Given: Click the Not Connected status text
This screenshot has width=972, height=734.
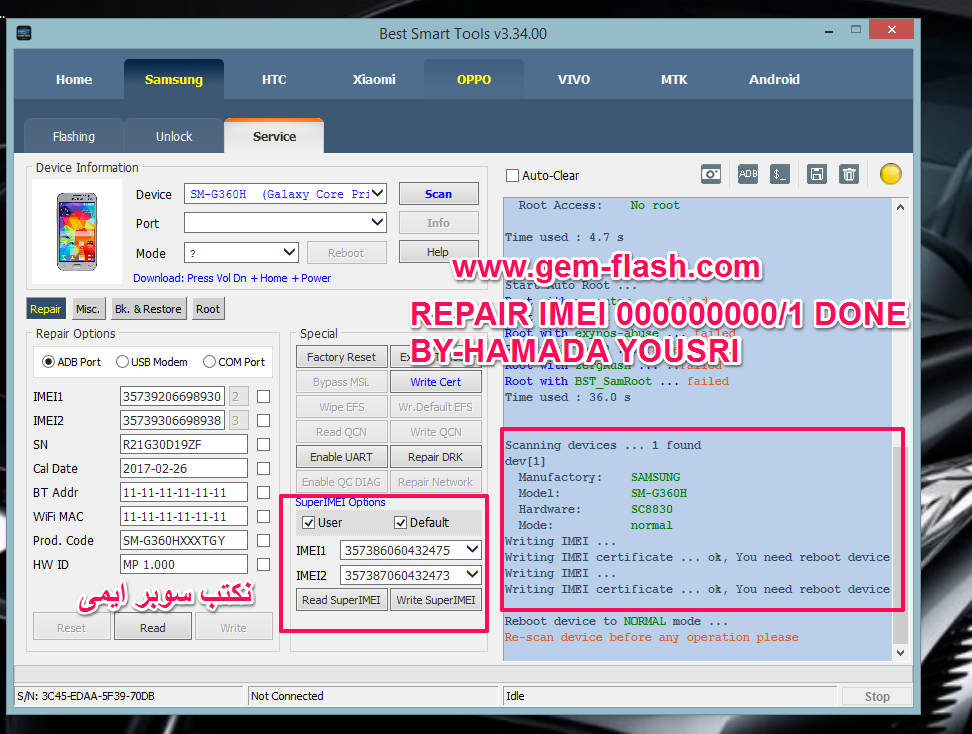Looking at the screenshot, I should (x=287, y=696).
